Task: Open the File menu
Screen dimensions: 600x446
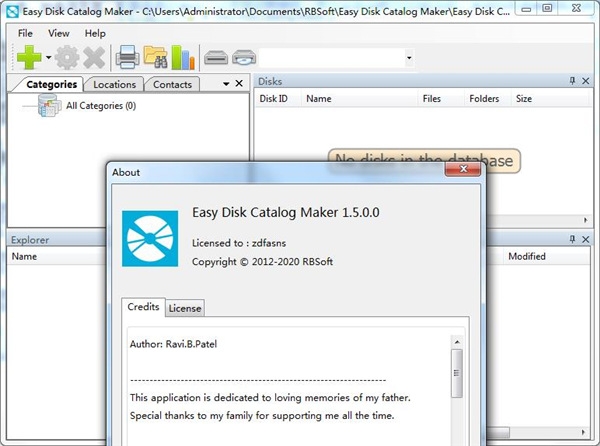Action: coord(25,33)
